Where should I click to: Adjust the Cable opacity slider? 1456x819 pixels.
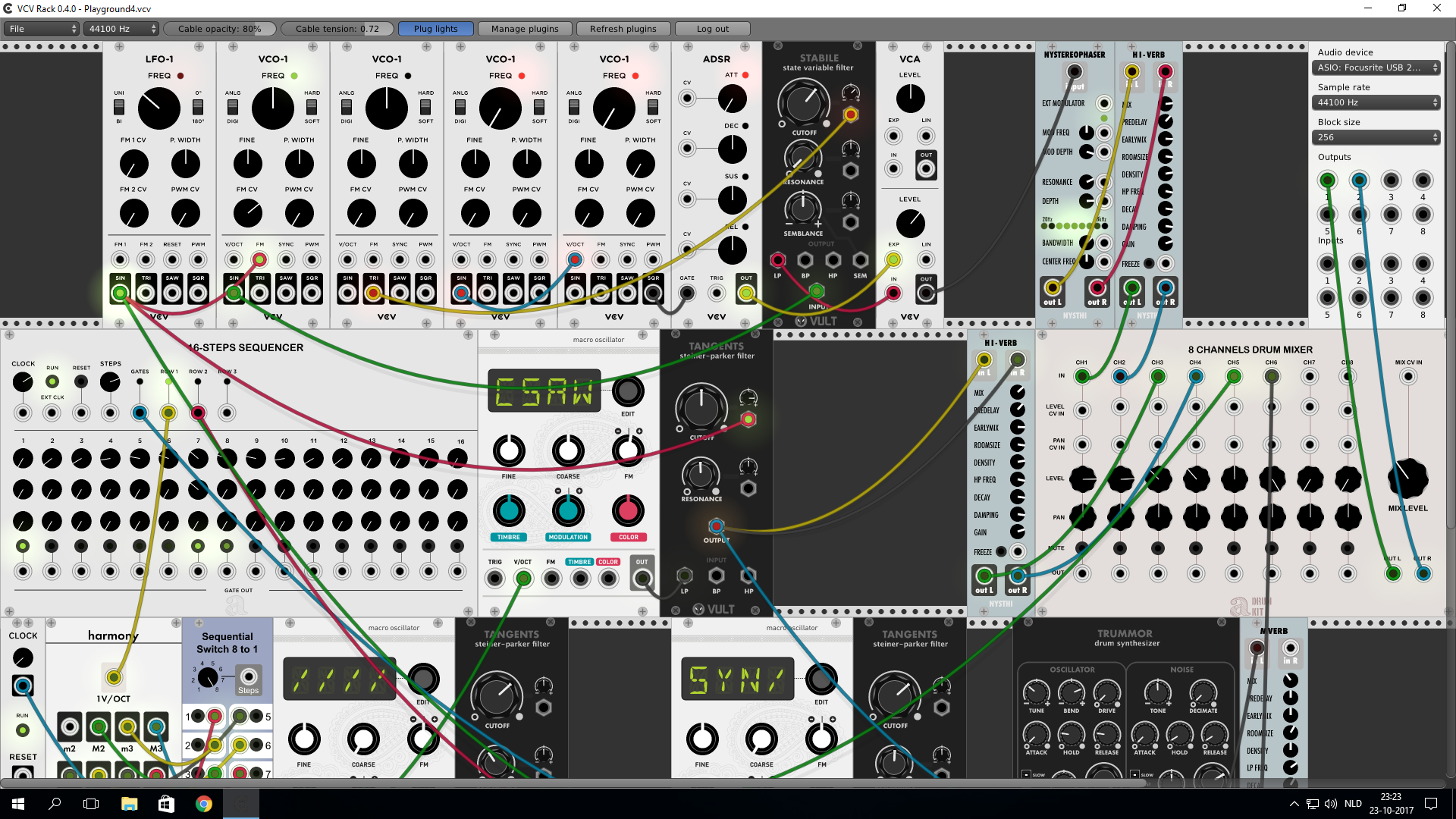(220, 29)
